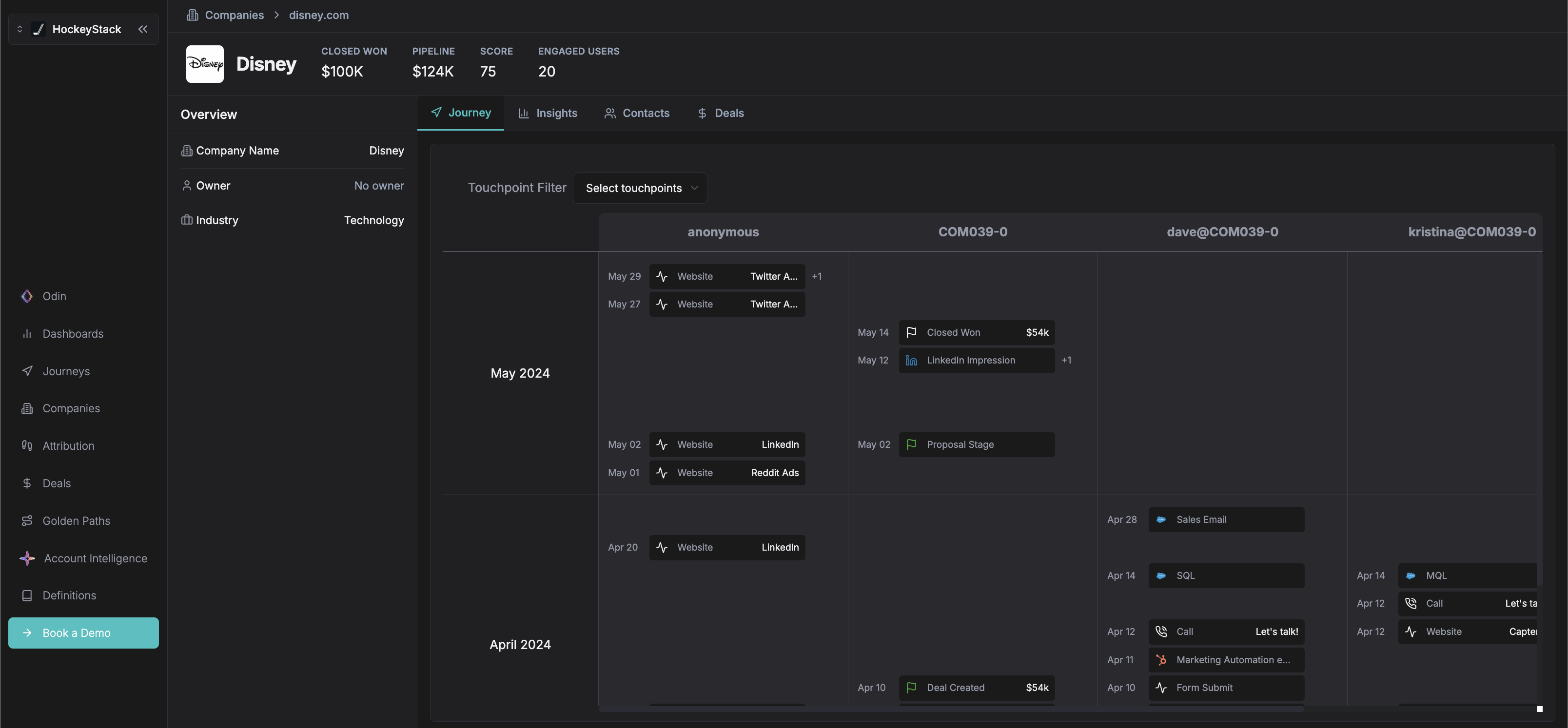Click the LinkedIn icon on May 12 row
Screen dimensions: 1568x728
point(911,361)
